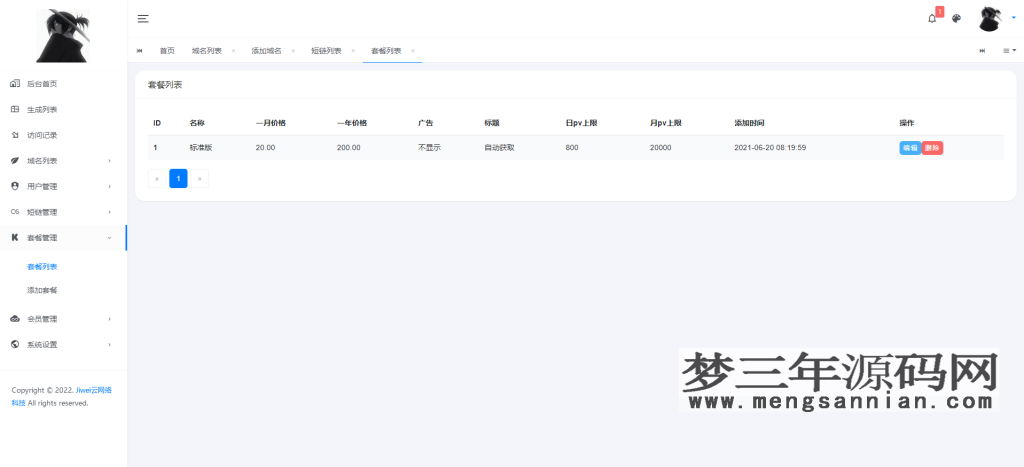Switch to the 域名列表 tab

click(x=206, y=50)
